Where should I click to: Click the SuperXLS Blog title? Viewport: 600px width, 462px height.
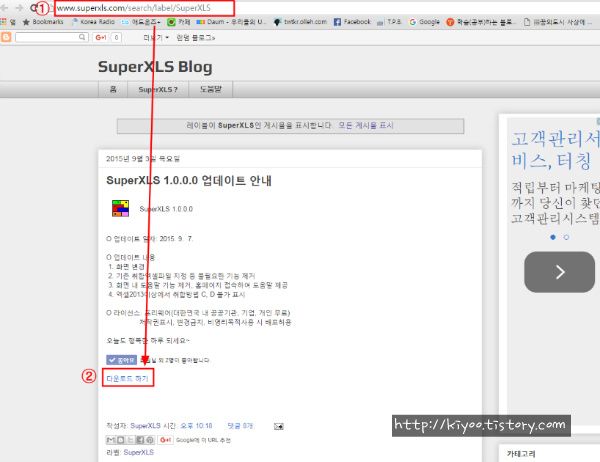tap(155, 67)
